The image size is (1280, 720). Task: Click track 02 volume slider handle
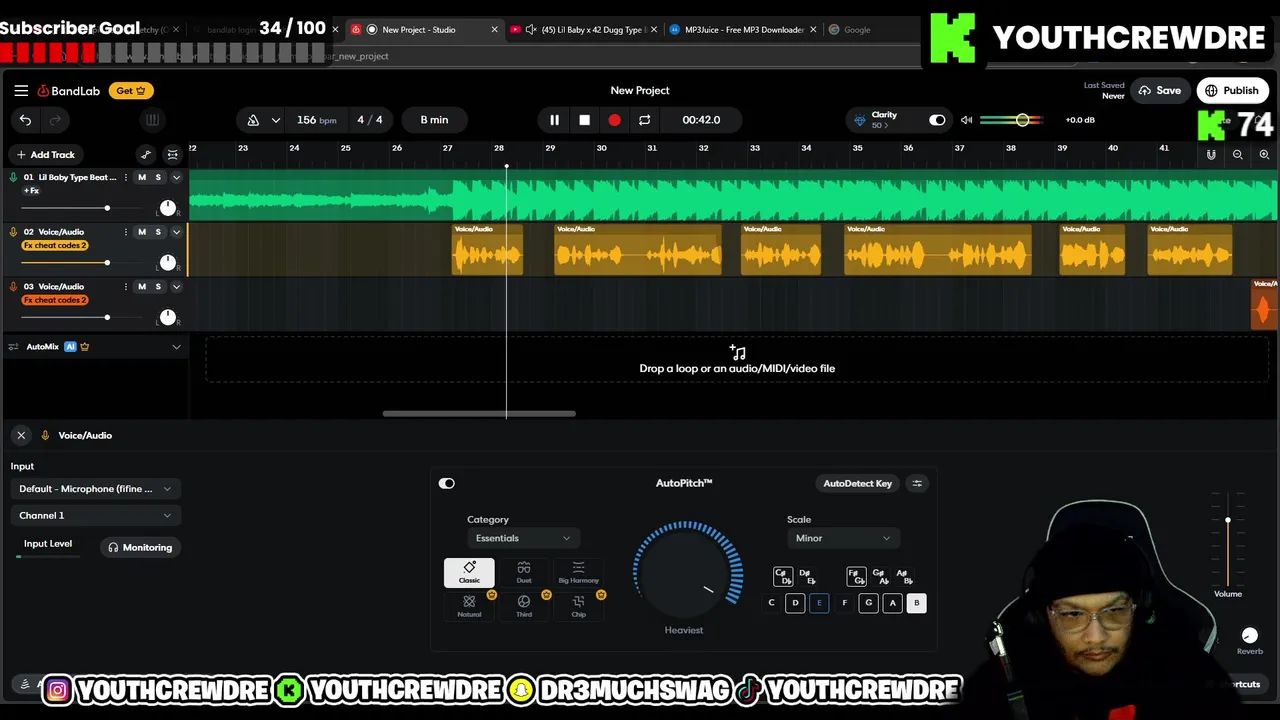point(107,263)
